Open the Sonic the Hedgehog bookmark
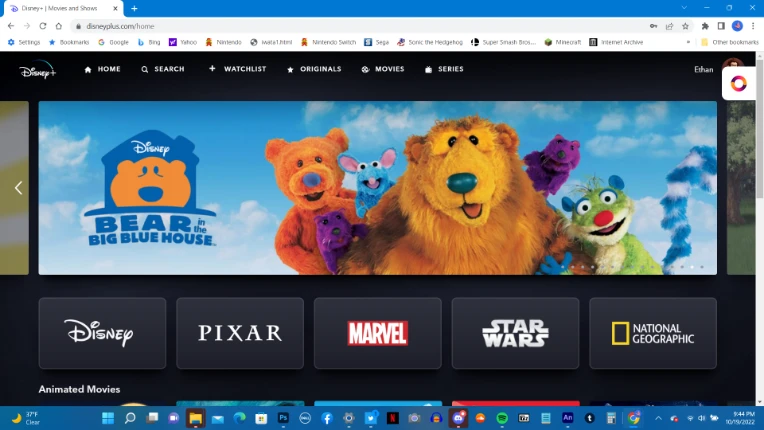Screen dimensions: 764x430 click(430, 42)
